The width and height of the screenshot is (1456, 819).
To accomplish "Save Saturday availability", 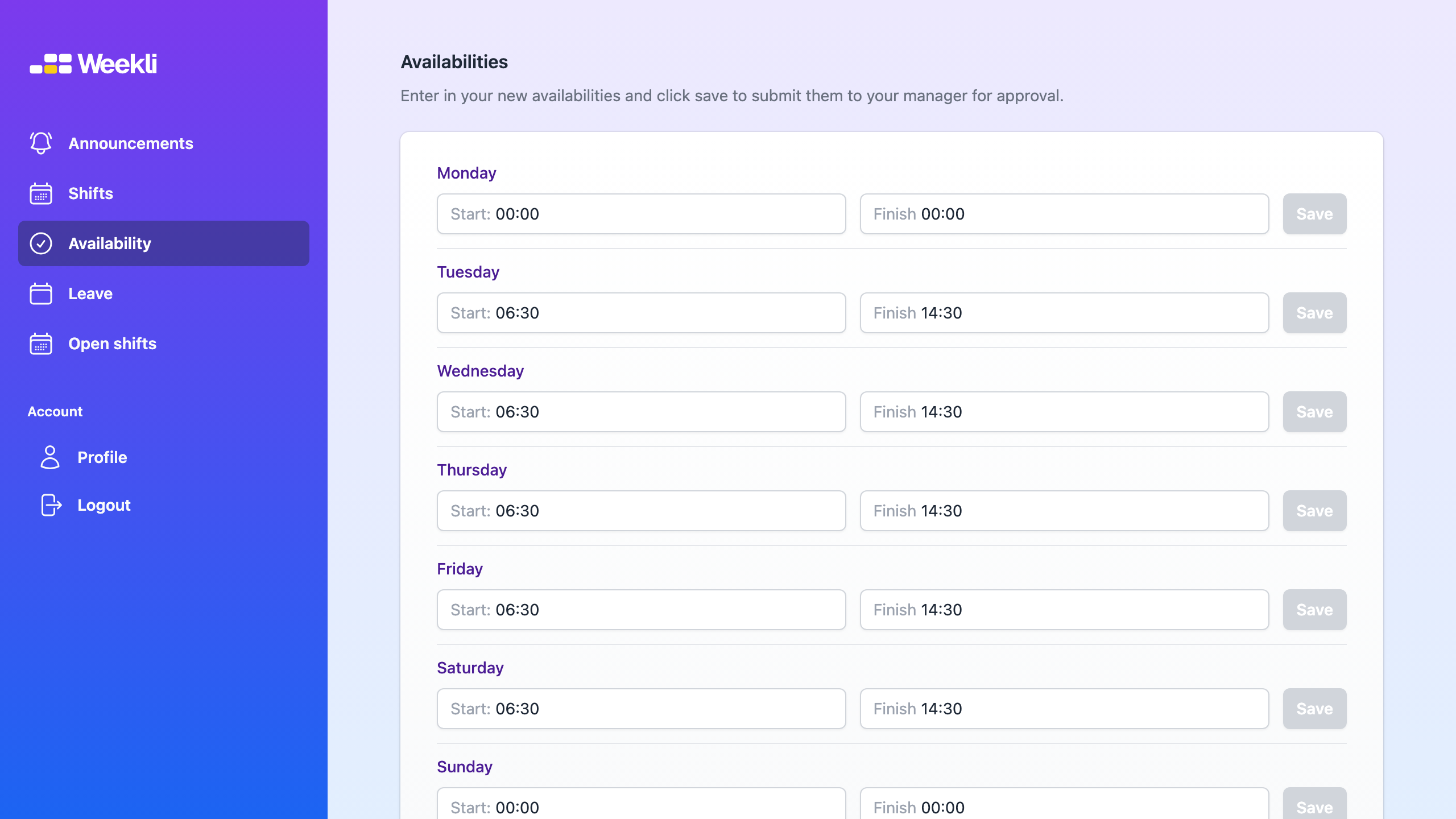I will tap(1315, 709).
